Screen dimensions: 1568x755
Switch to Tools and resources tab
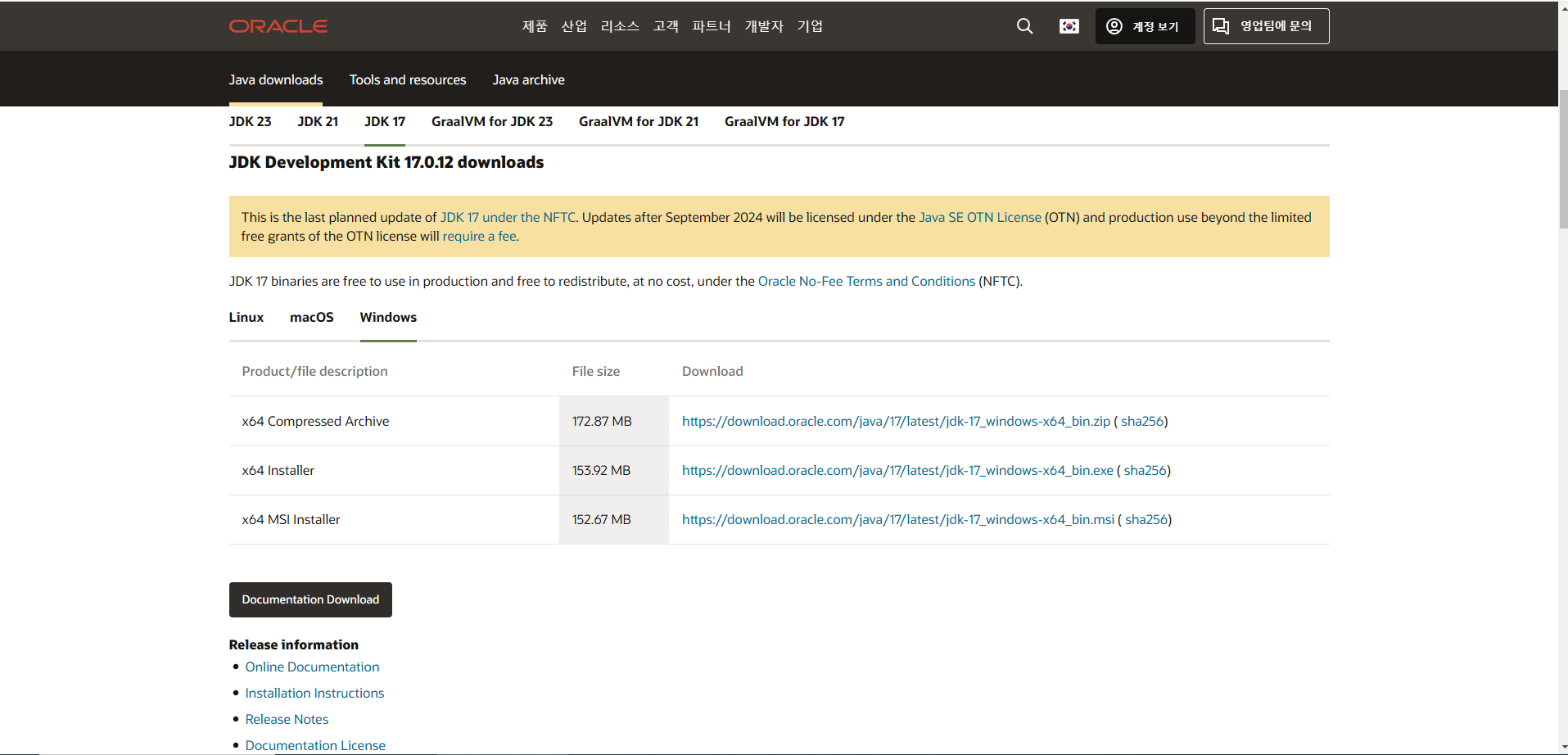pyautogui.click(x=408, y=79)
